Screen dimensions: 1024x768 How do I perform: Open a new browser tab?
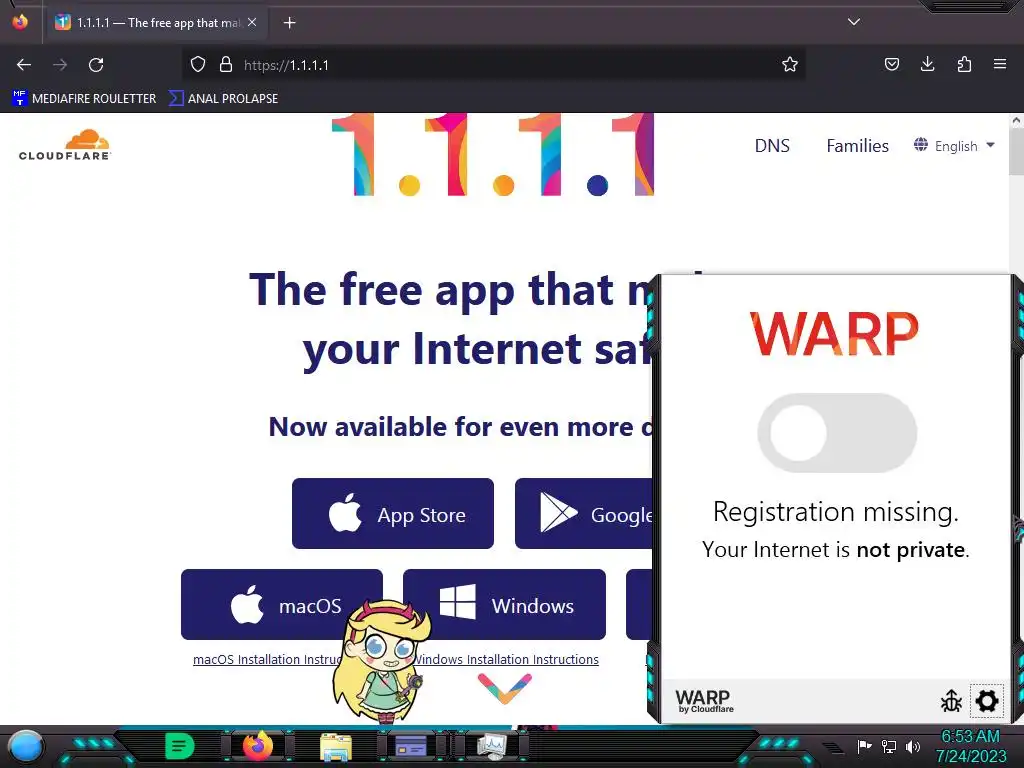point(290,23)
